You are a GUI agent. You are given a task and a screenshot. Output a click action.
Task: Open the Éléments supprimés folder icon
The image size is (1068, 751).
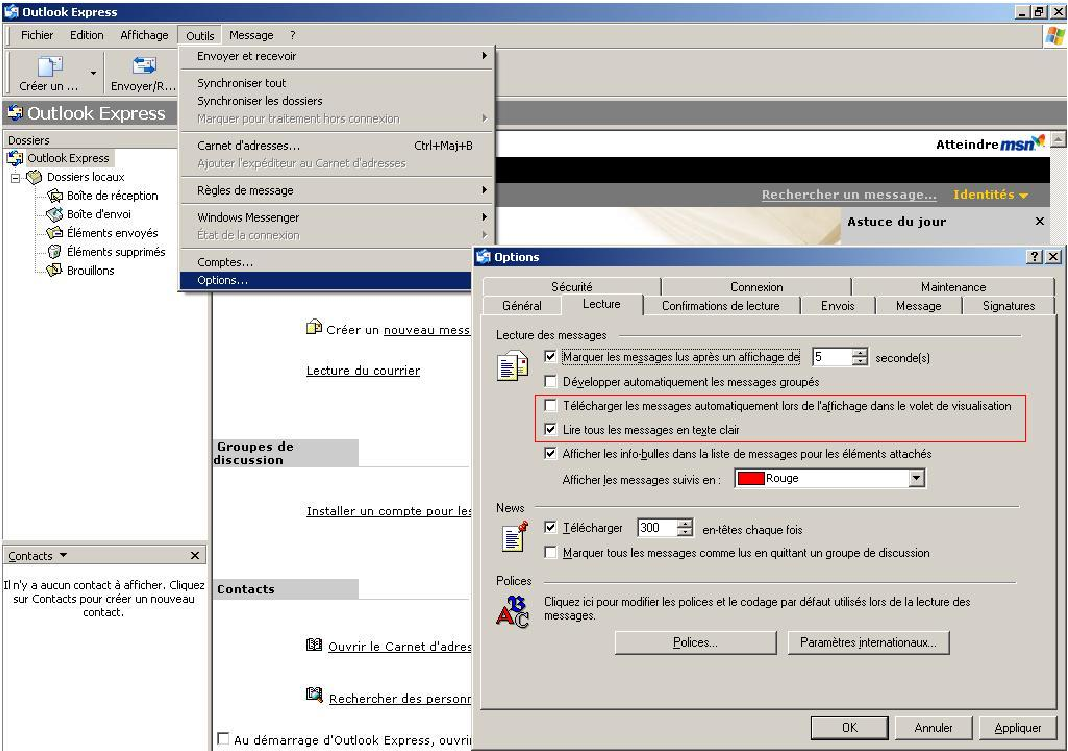(x=54, y=252)
